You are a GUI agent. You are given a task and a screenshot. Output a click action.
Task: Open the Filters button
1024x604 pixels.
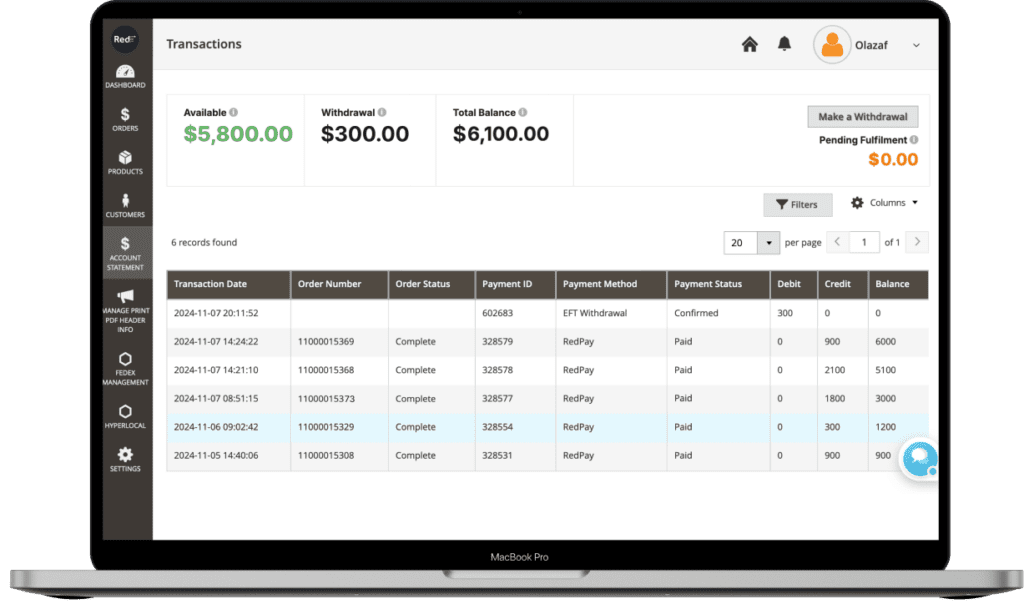[797, 204]
